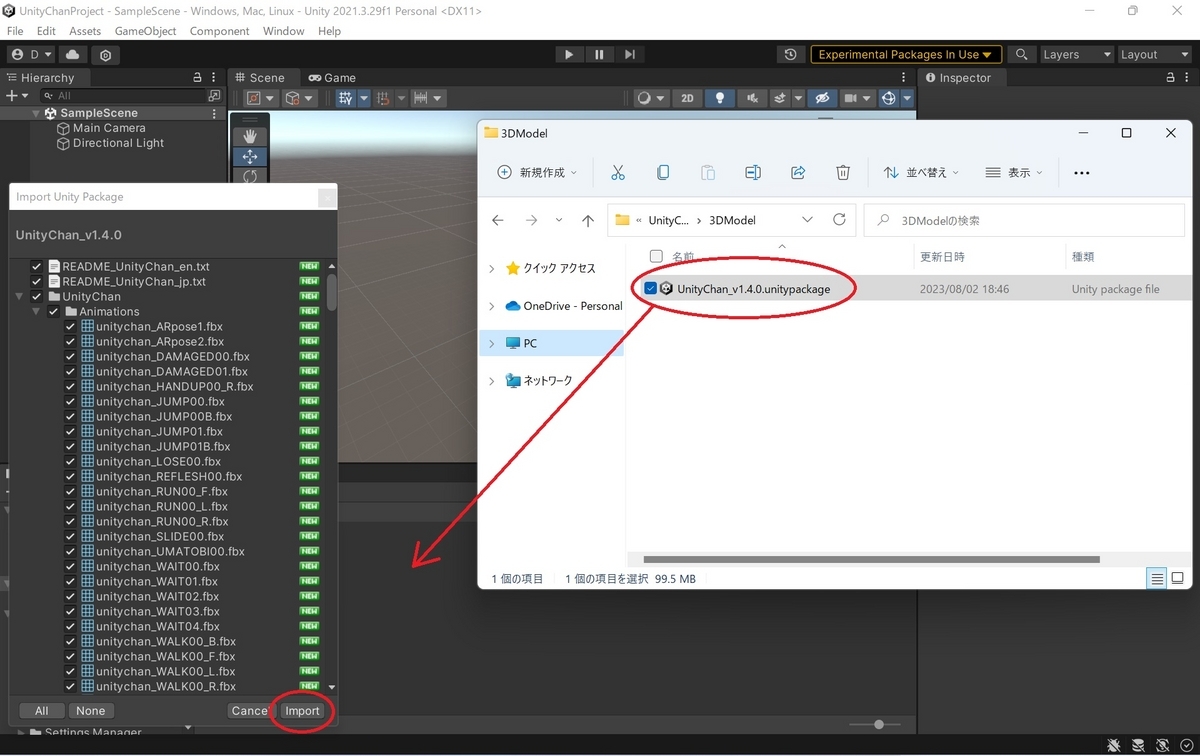Uncheck unitychan_JUMP00.fbx checkbox
Viewport: 1200px width, 756px height.
(70, 402)
